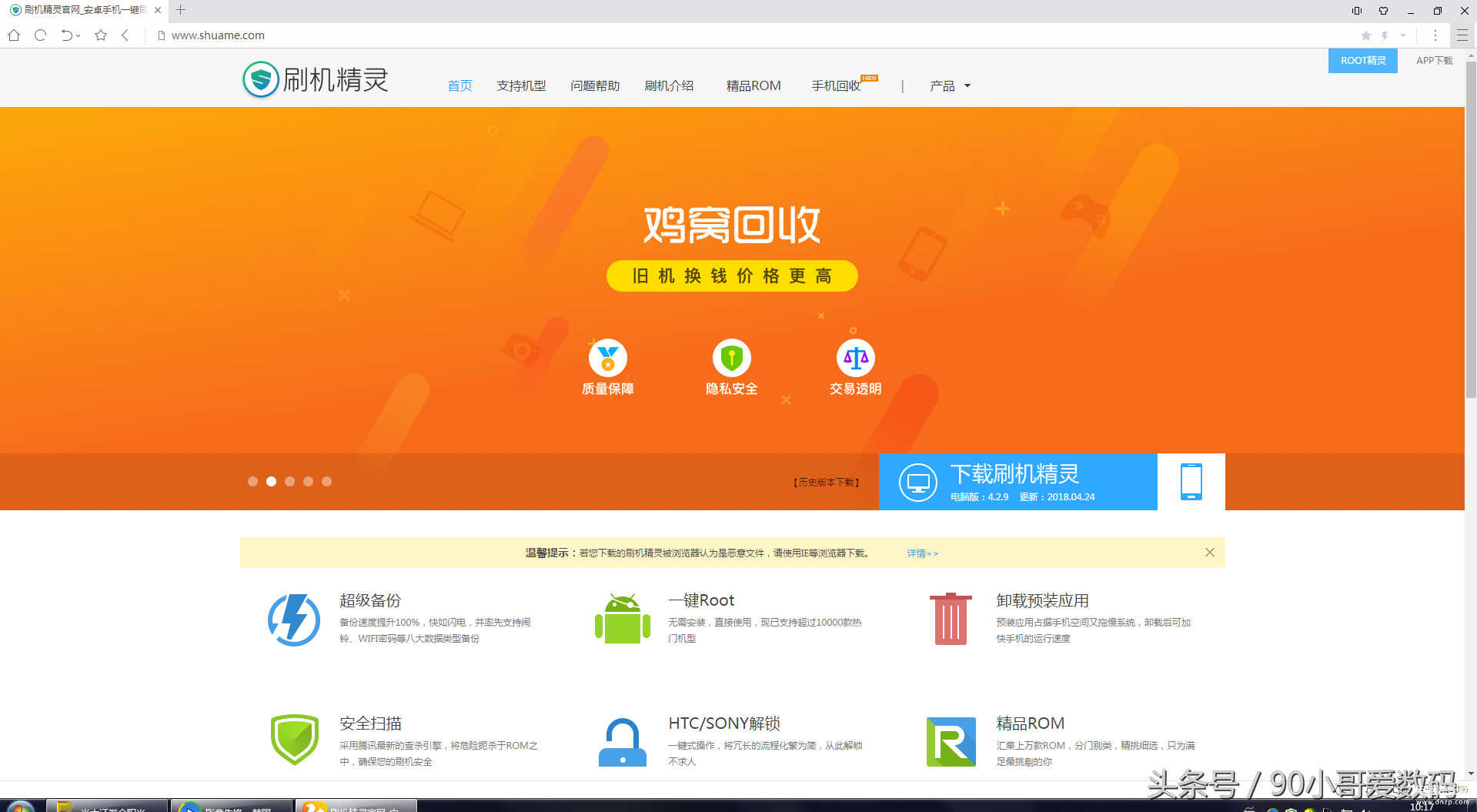Screen dimensions: 1477x812
Task: Click the skin/shirt icon in title bar
Action: (1383, 11)
